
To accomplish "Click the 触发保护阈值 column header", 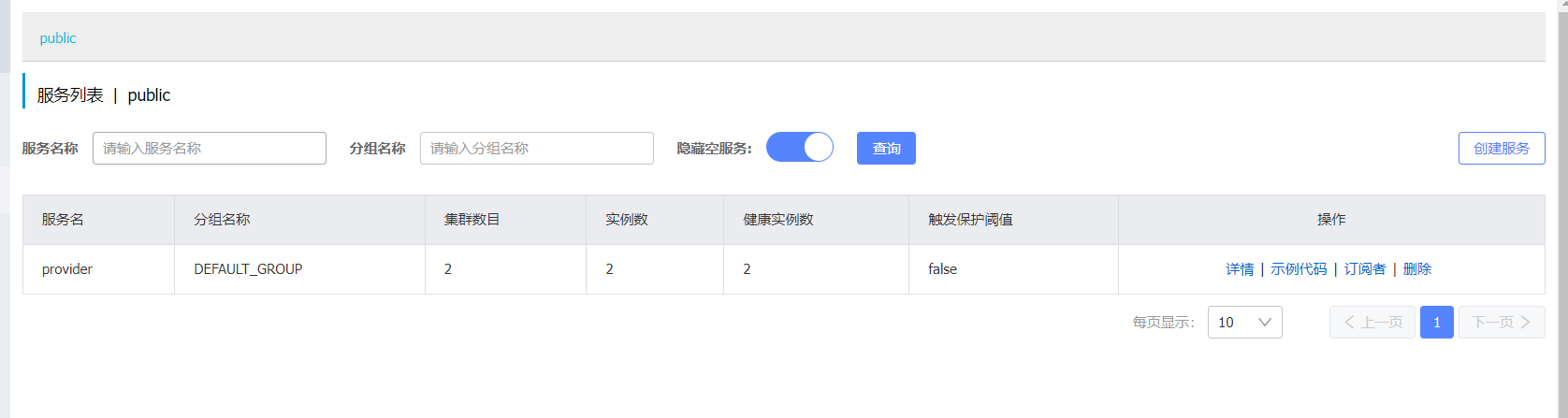I will pyautogui.click(x=970, y=220).
